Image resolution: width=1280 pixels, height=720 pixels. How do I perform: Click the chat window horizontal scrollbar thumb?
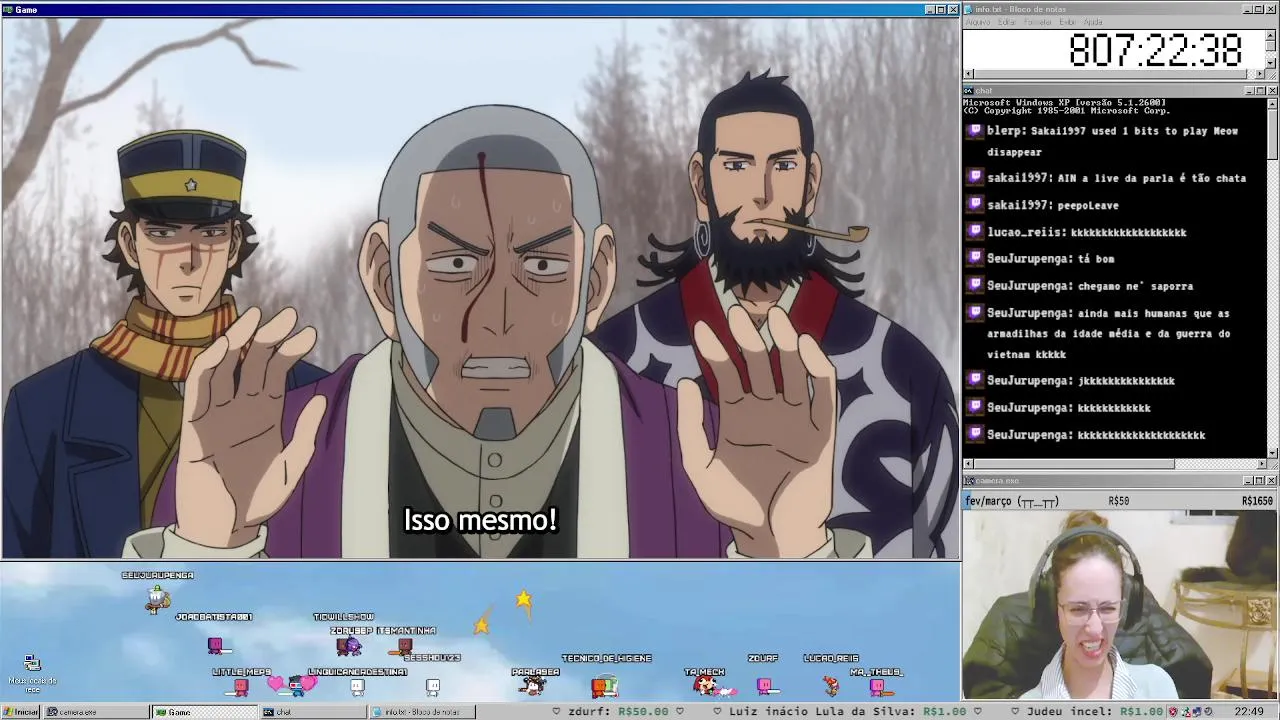tap(1074, 464)
